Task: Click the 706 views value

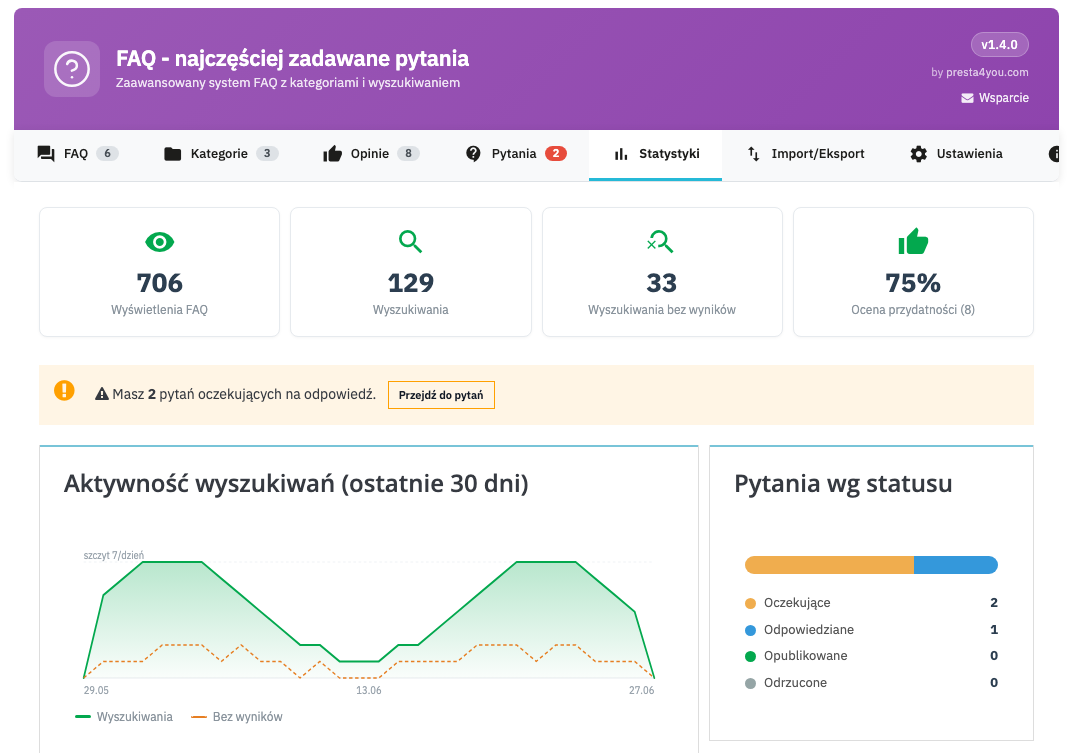Action: [x=159, y=283]
